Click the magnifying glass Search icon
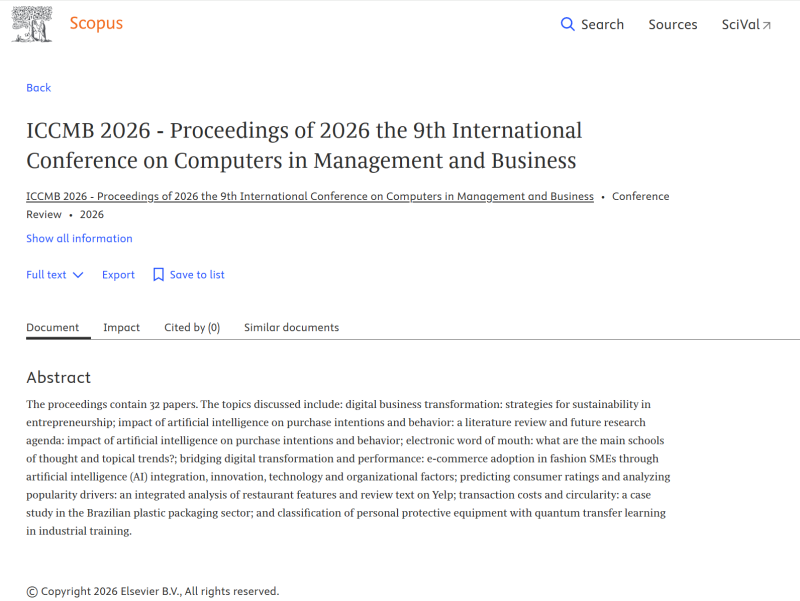This screenshot has width=800, height=601. click(x=567, y=24)
